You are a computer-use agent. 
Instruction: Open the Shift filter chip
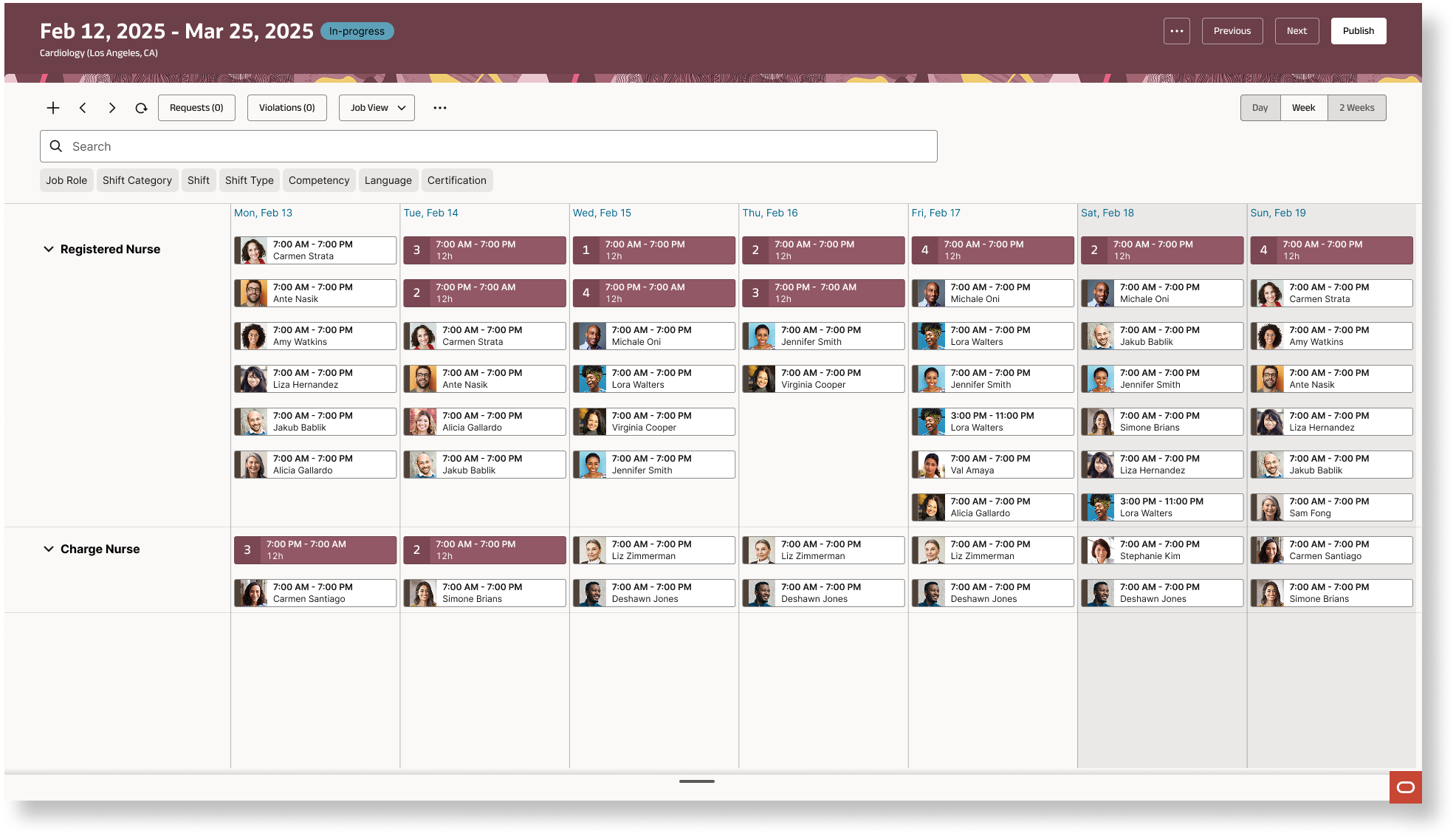click(199, 180)
